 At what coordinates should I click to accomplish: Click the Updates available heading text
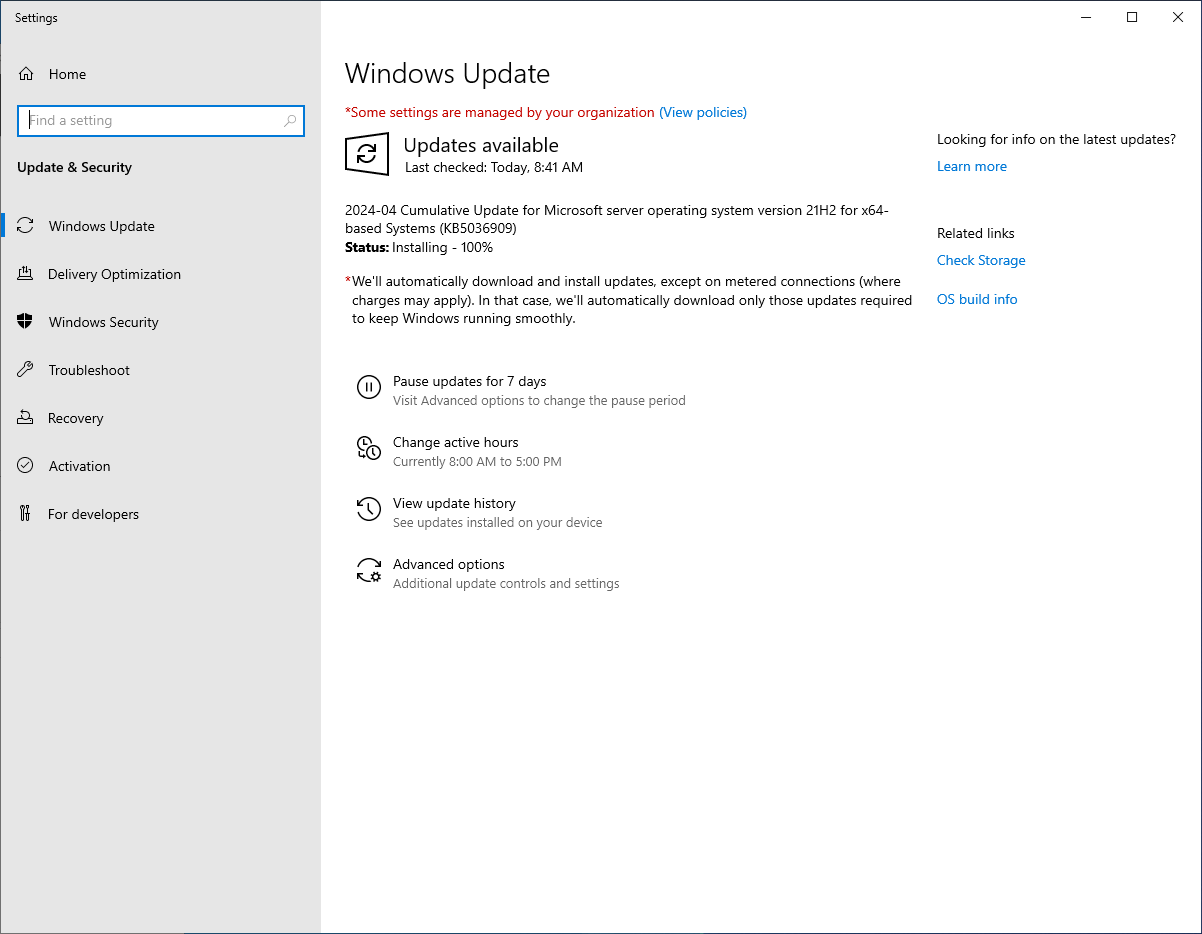click(481, 145)
